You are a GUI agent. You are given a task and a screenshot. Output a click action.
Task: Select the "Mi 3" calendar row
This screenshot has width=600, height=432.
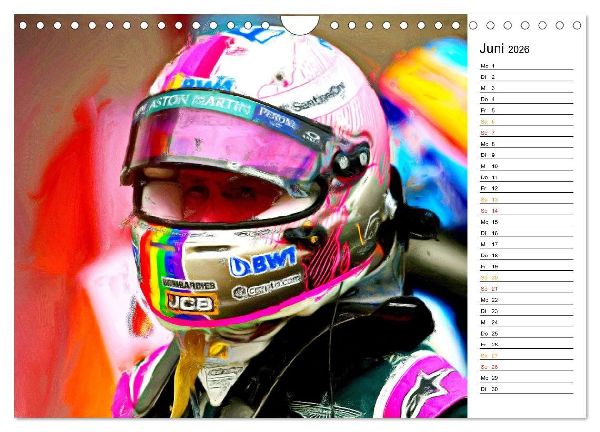tap(527, 88)
